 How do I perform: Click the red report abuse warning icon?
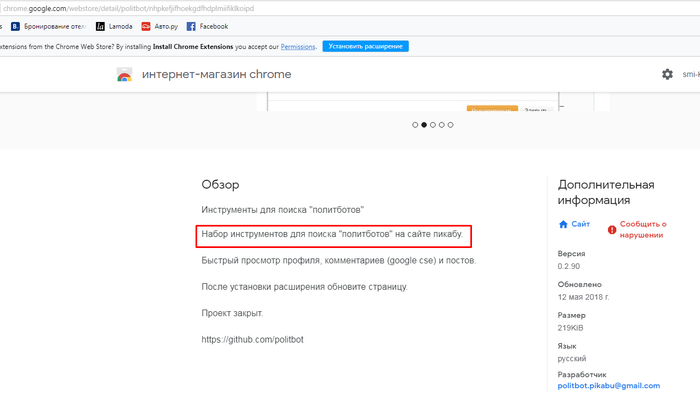pos(612,229)
